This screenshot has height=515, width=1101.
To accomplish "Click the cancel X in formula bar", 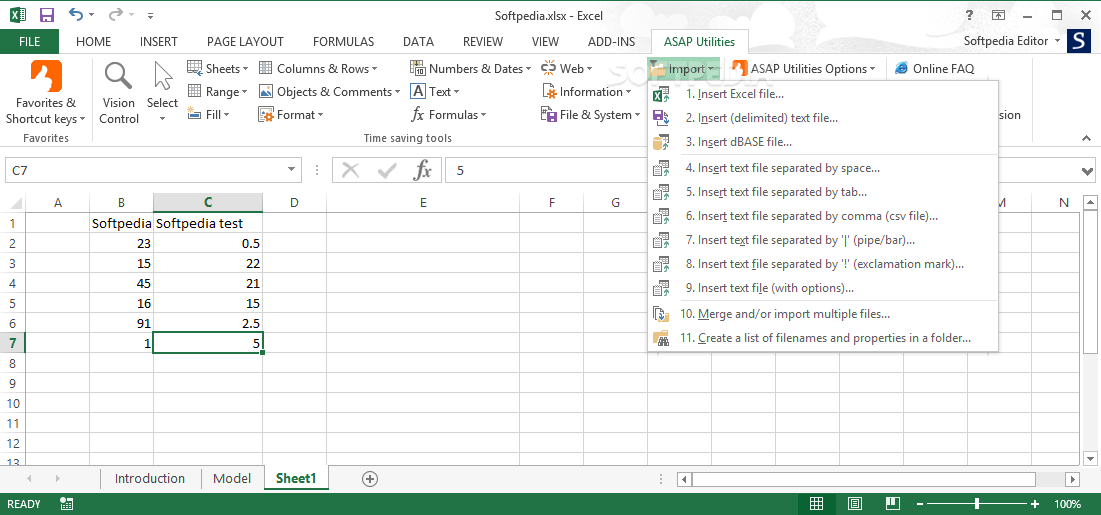I will tap(350, 170).
